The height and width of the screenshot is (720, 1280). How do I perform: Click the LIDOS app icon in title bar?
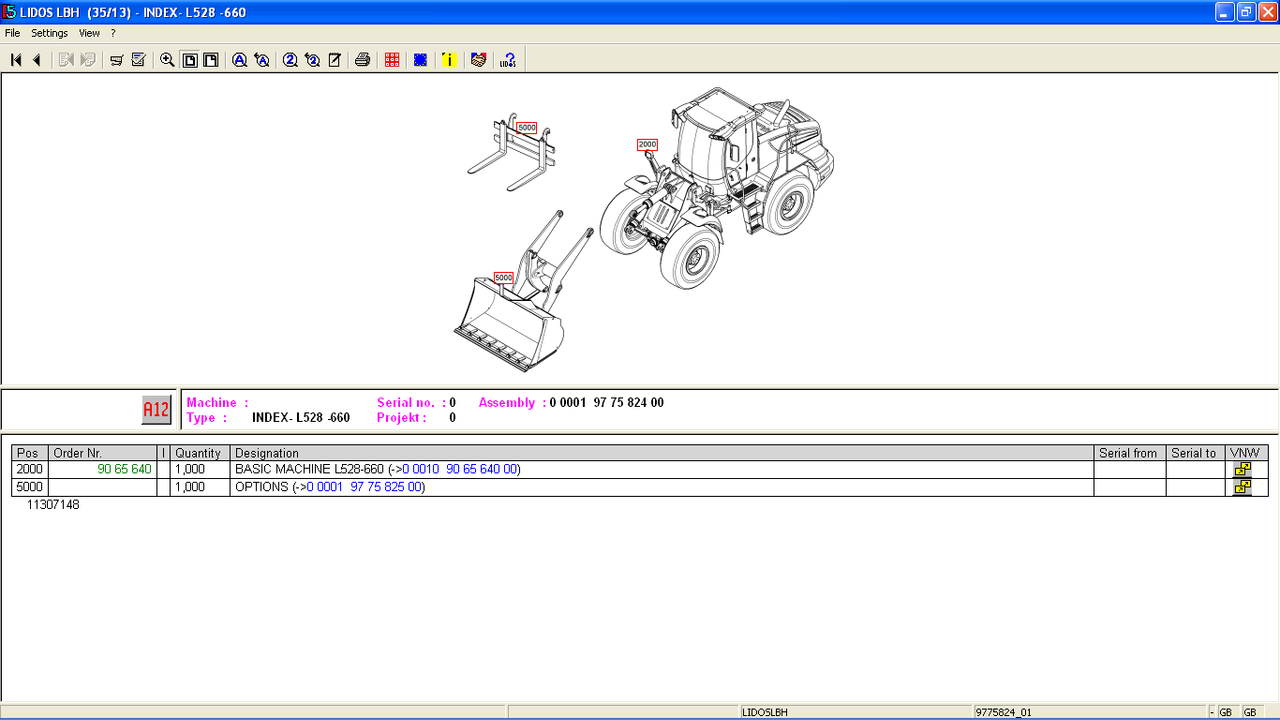[9, 12]
